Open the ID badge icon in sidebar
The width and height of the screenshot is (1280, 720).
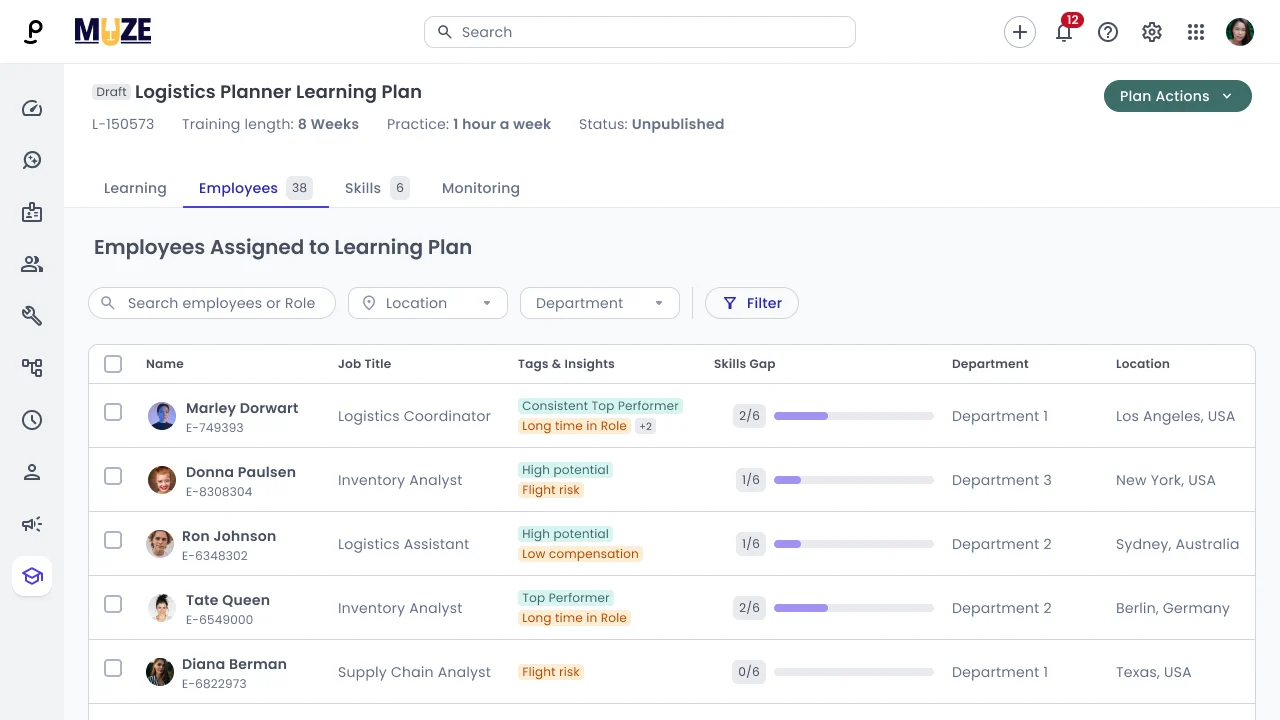click(32, 212)
